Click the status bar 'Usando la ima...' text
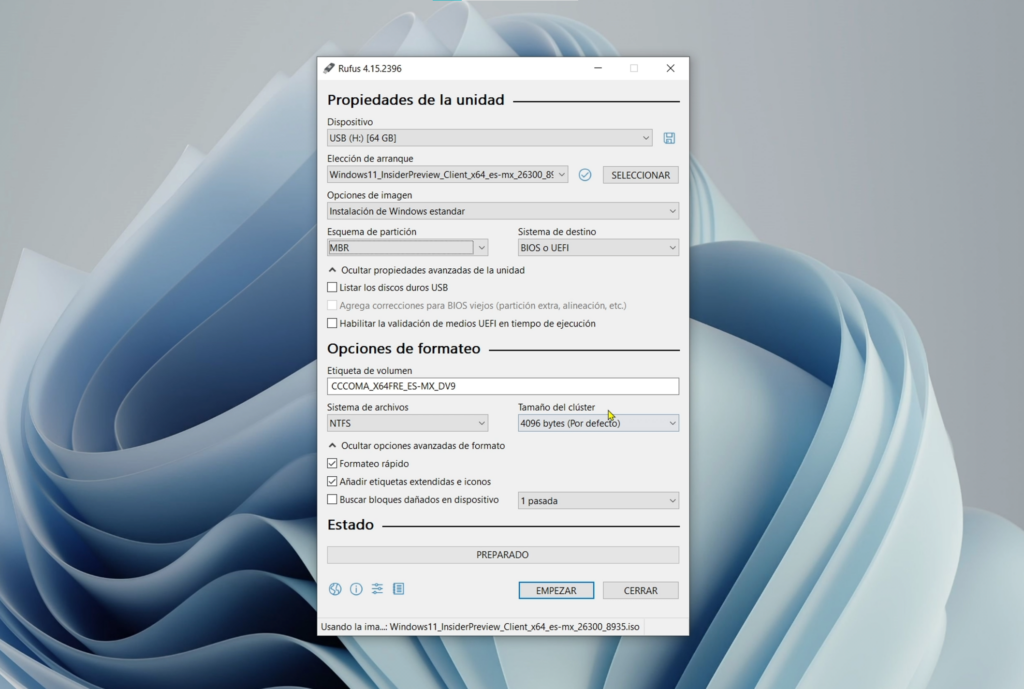 (x=480, y=626)
